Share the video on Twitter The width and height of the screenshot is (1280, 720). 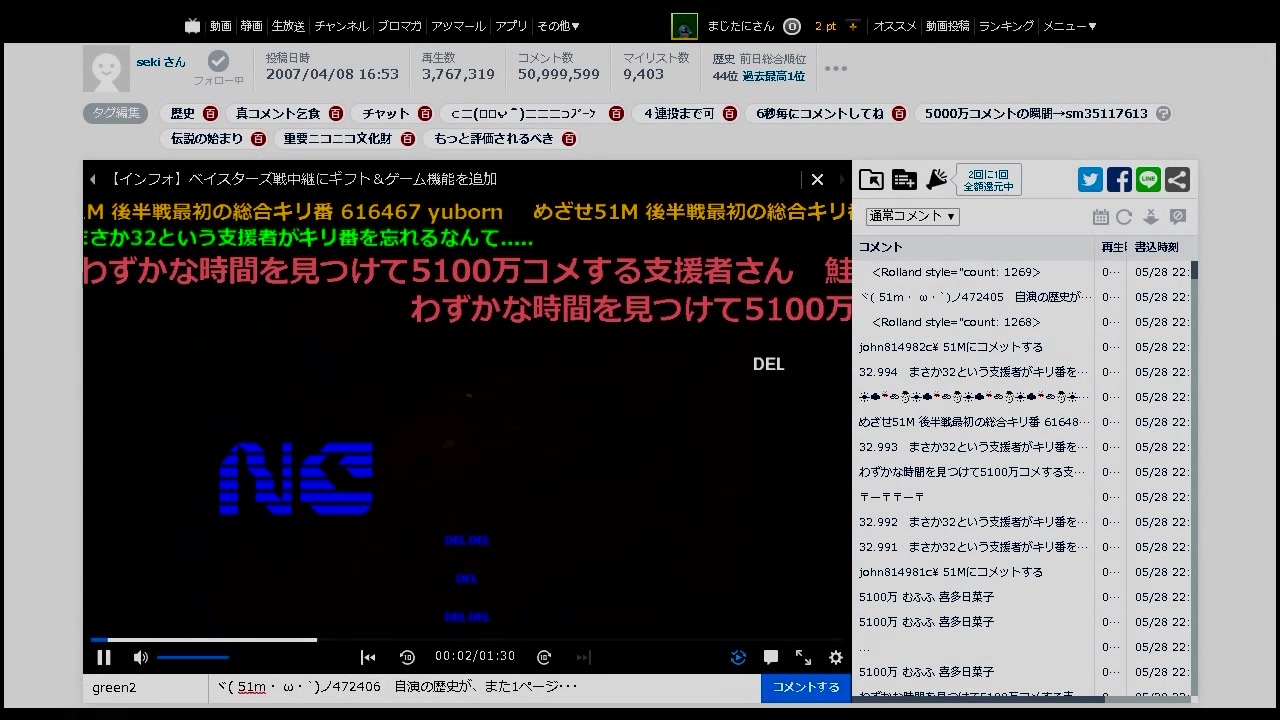click(1090, 180)
